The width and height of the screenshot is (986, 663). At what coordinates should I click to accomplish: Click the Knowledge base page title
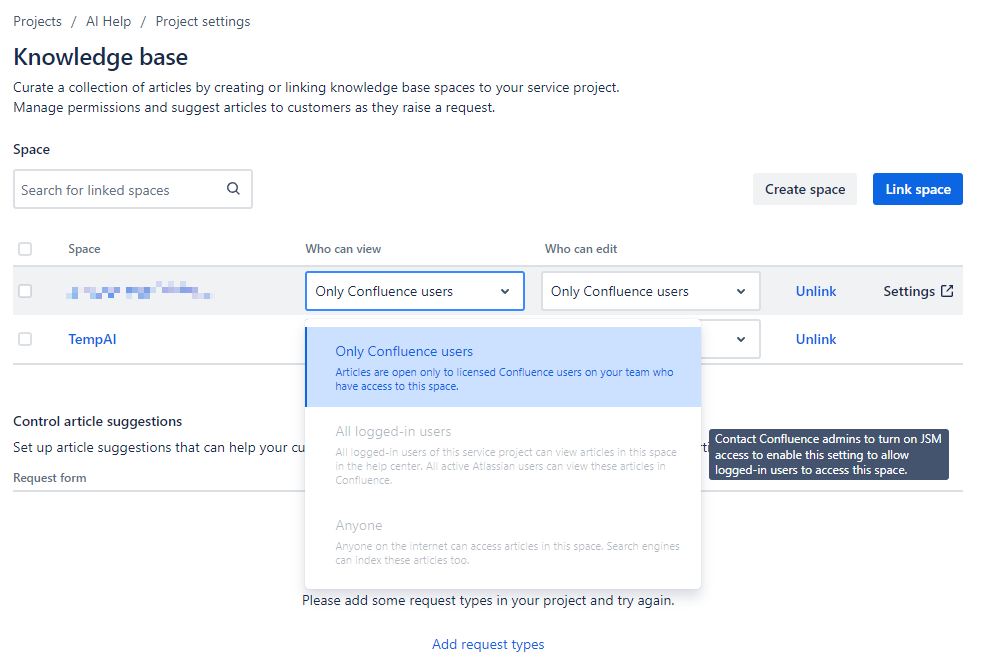point(101,57)
